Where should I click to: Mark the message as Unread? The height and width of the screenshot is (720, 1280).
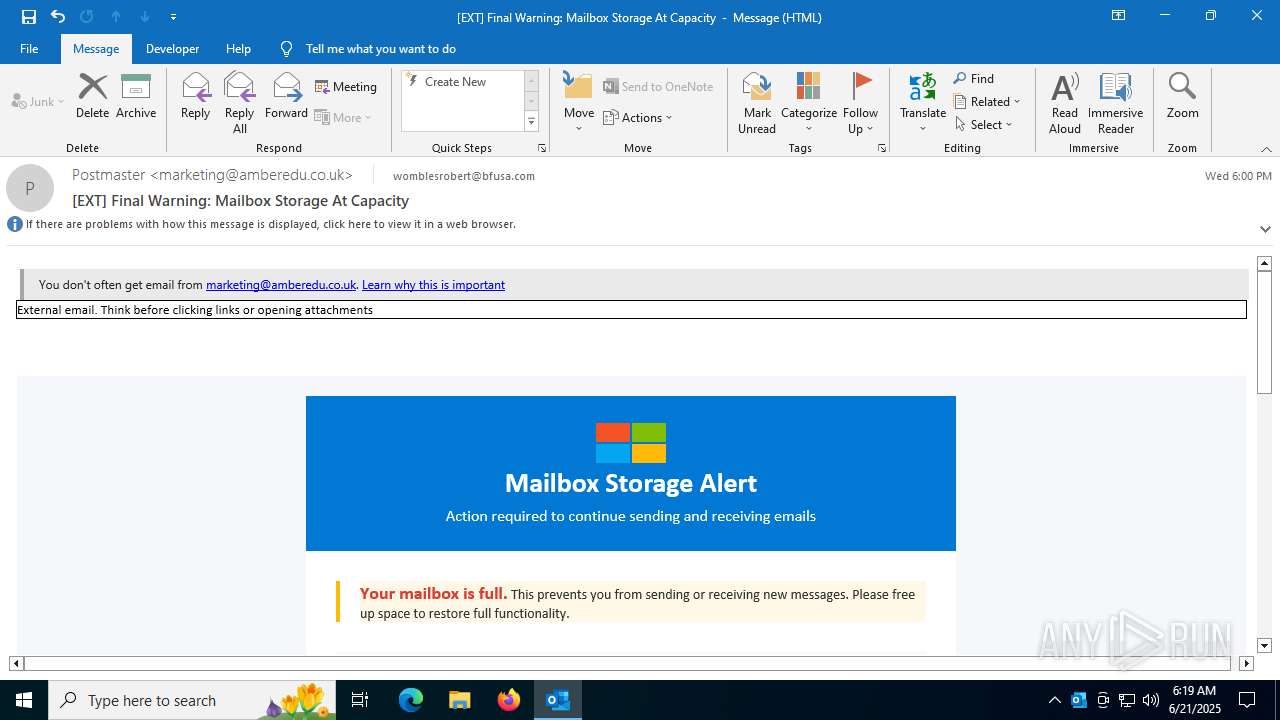757,103
